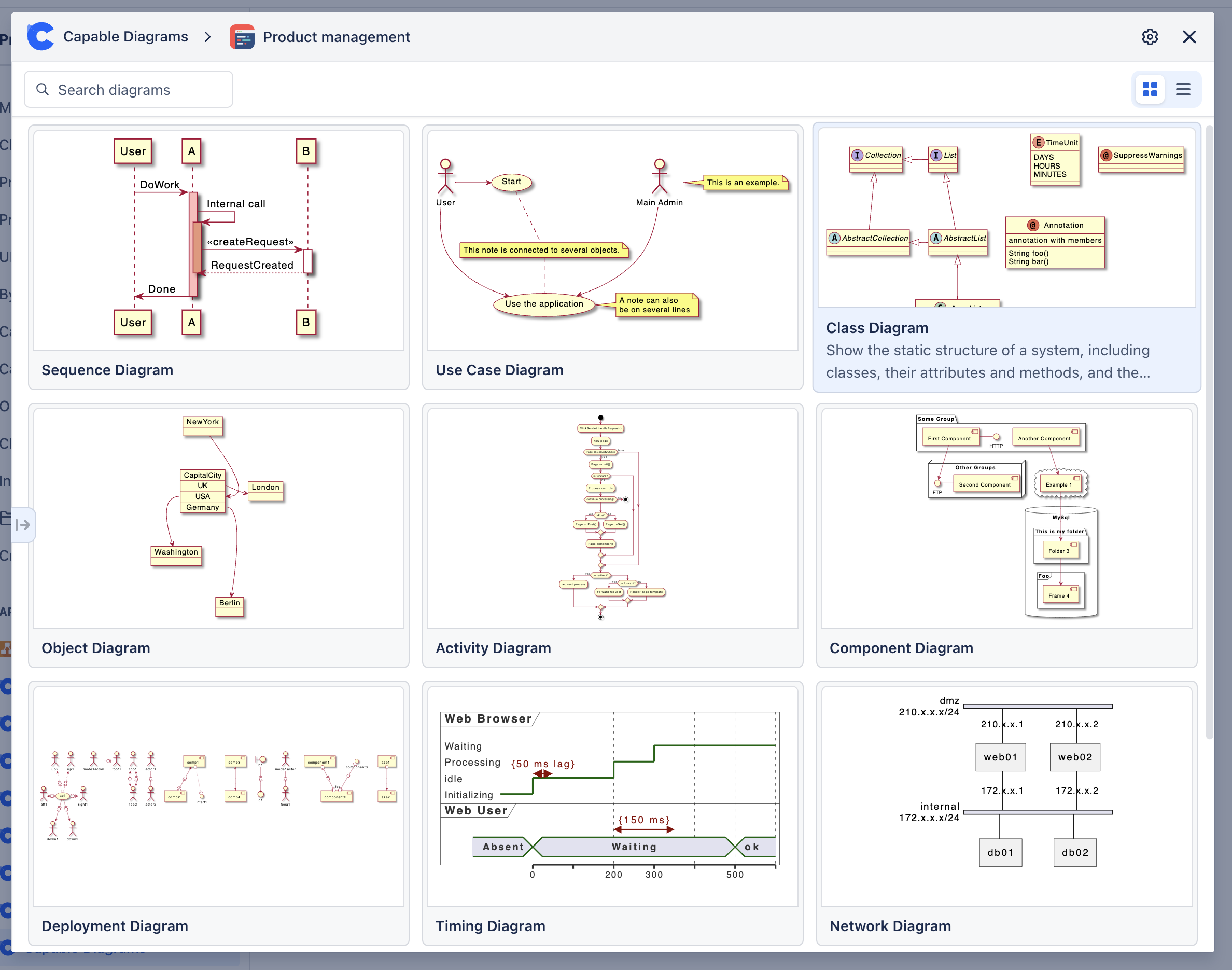
Task: Click the Product management space icon
Action: coord(243,37)
